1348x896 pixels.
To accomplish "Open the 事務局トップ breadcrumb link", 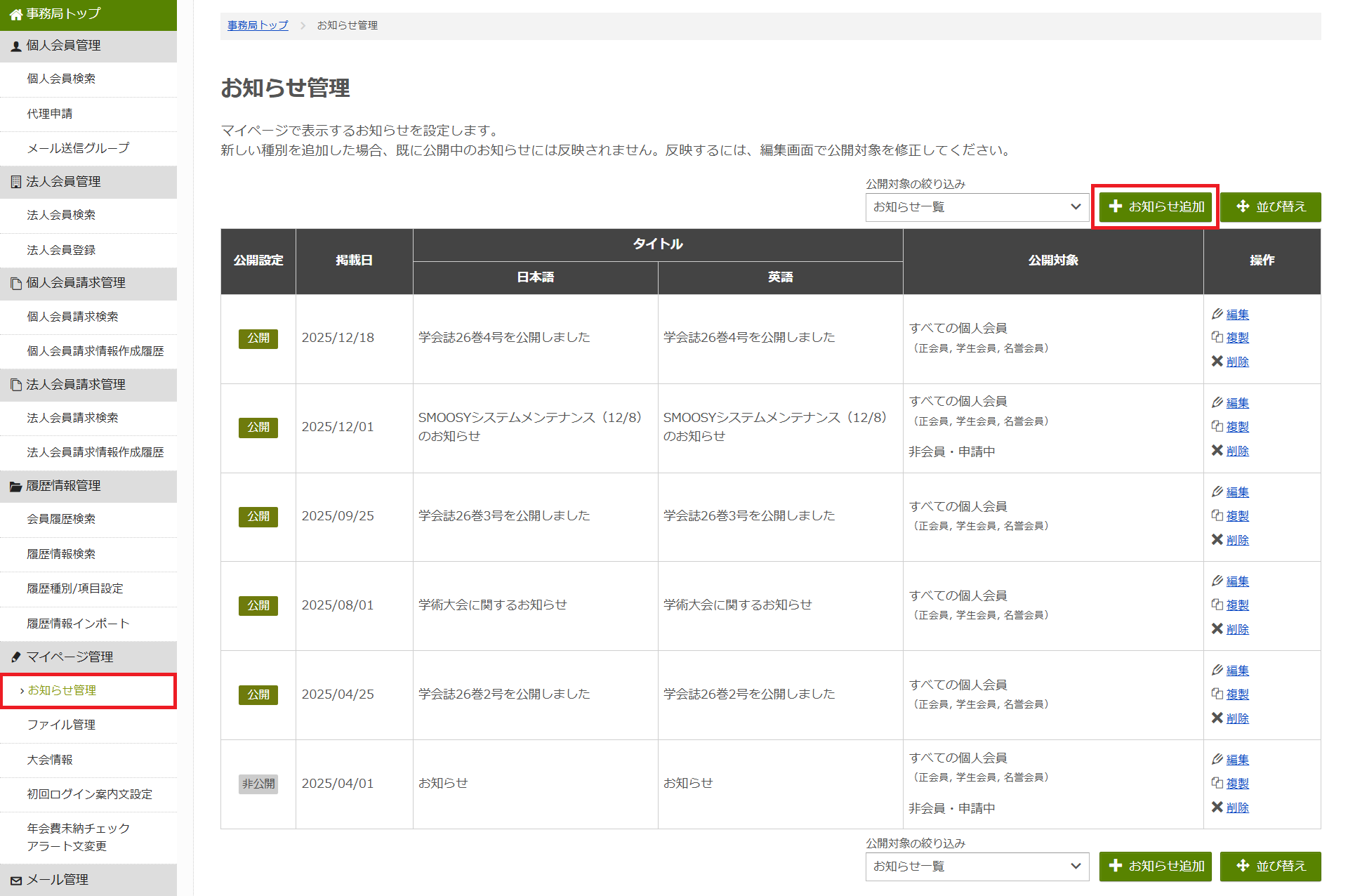I will pyautogui.click(x=256, y=25).
